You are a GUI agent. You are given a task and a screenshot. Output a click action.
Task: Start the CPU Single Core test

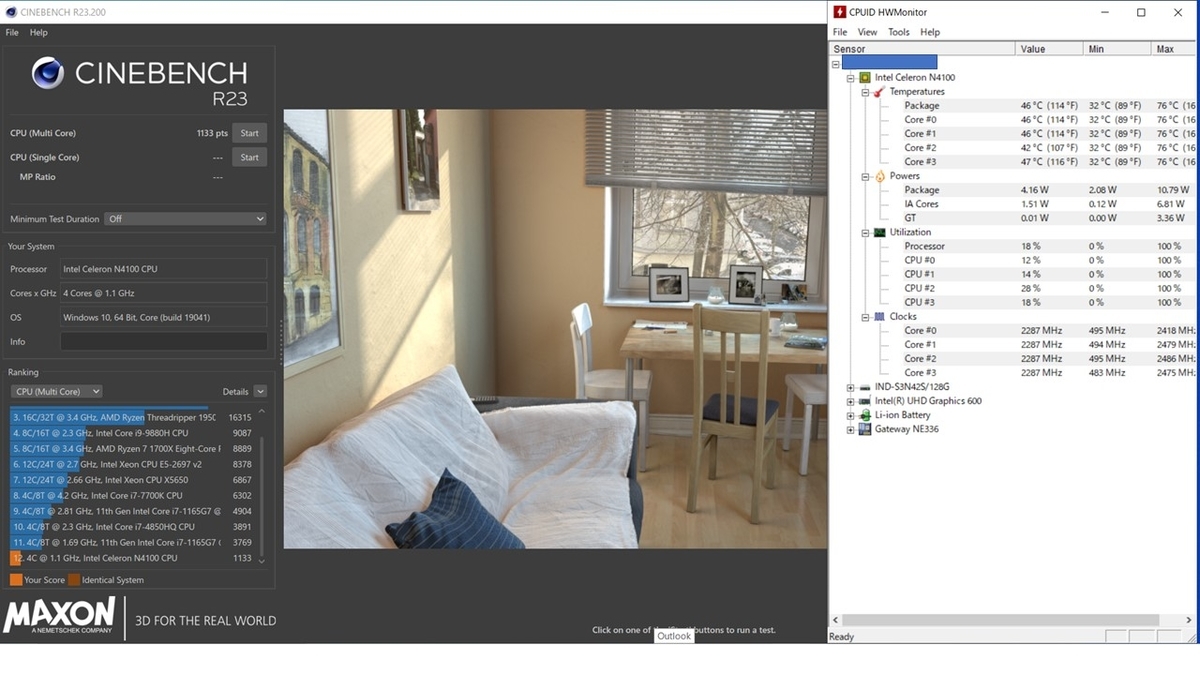tap(249, 157)
